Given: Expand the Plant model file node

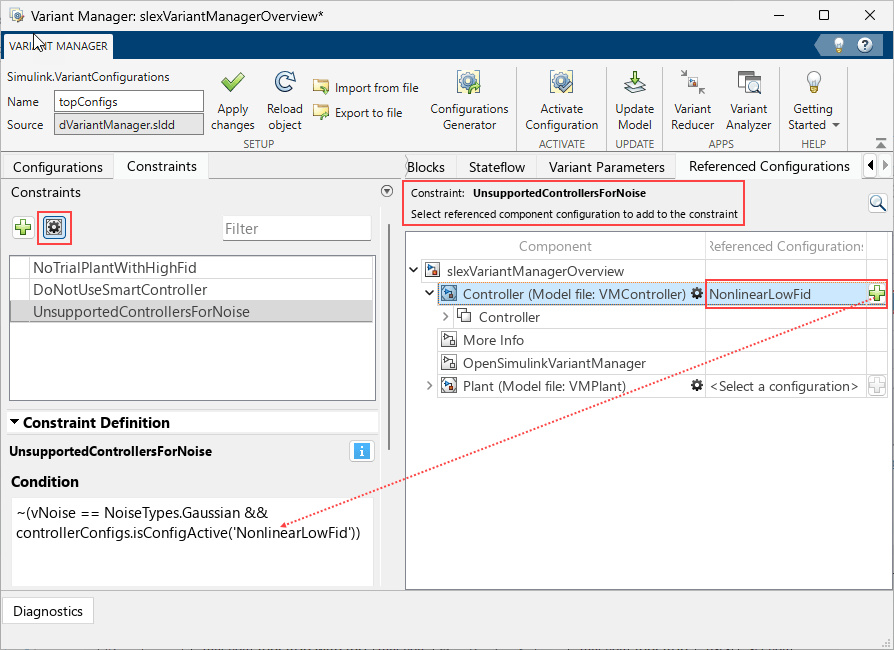Looking at the screenshot, I should point(429,385).
